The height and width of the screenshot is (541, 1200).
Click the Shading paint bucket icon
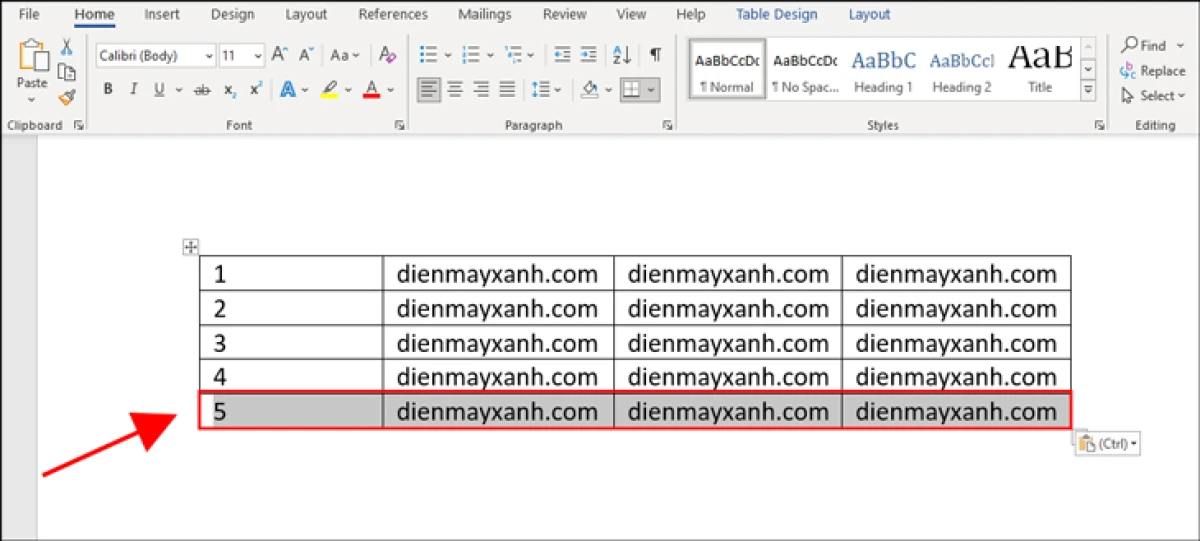(590, 90)
